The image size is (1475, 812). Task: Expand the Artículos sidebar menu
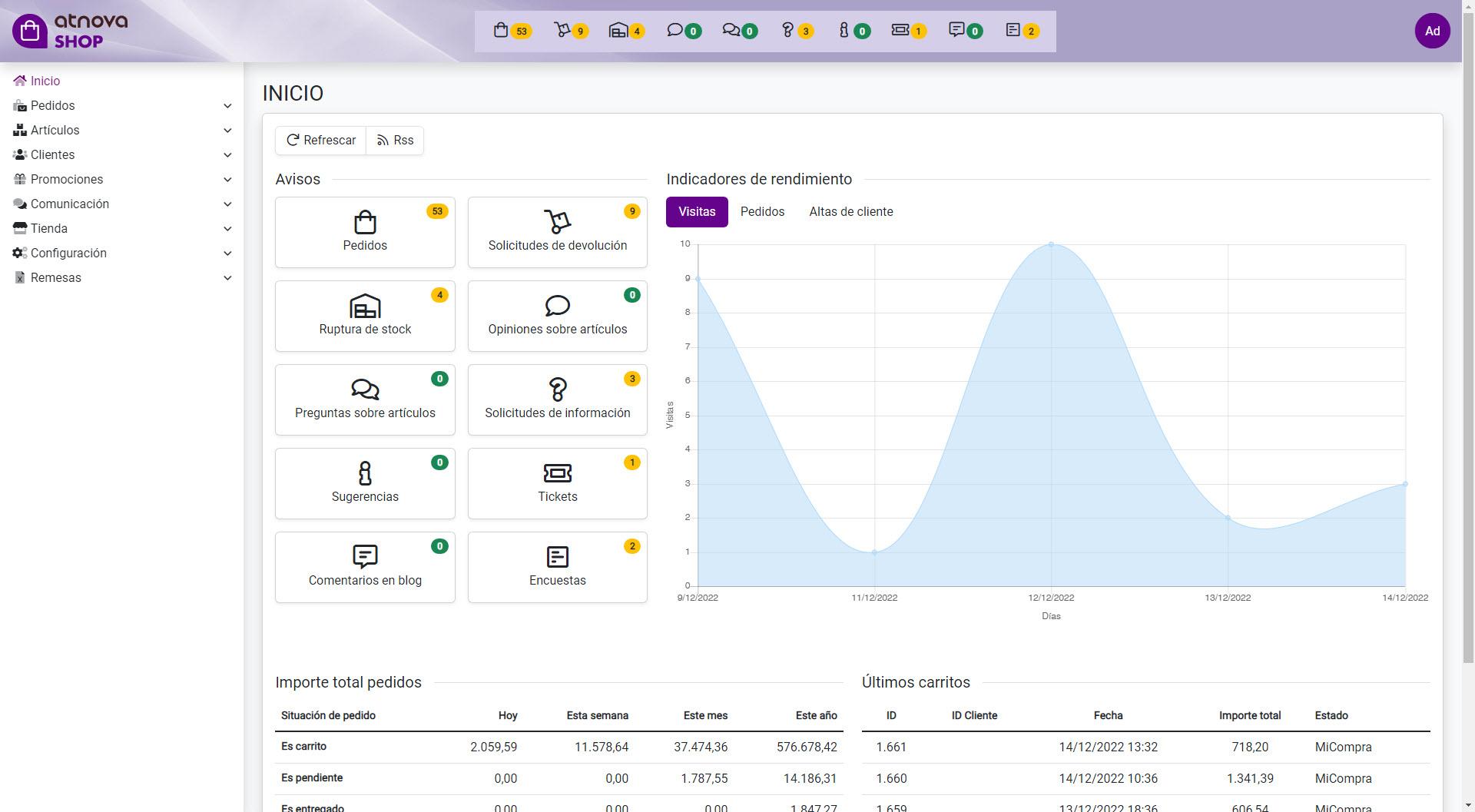pos(122,130)
